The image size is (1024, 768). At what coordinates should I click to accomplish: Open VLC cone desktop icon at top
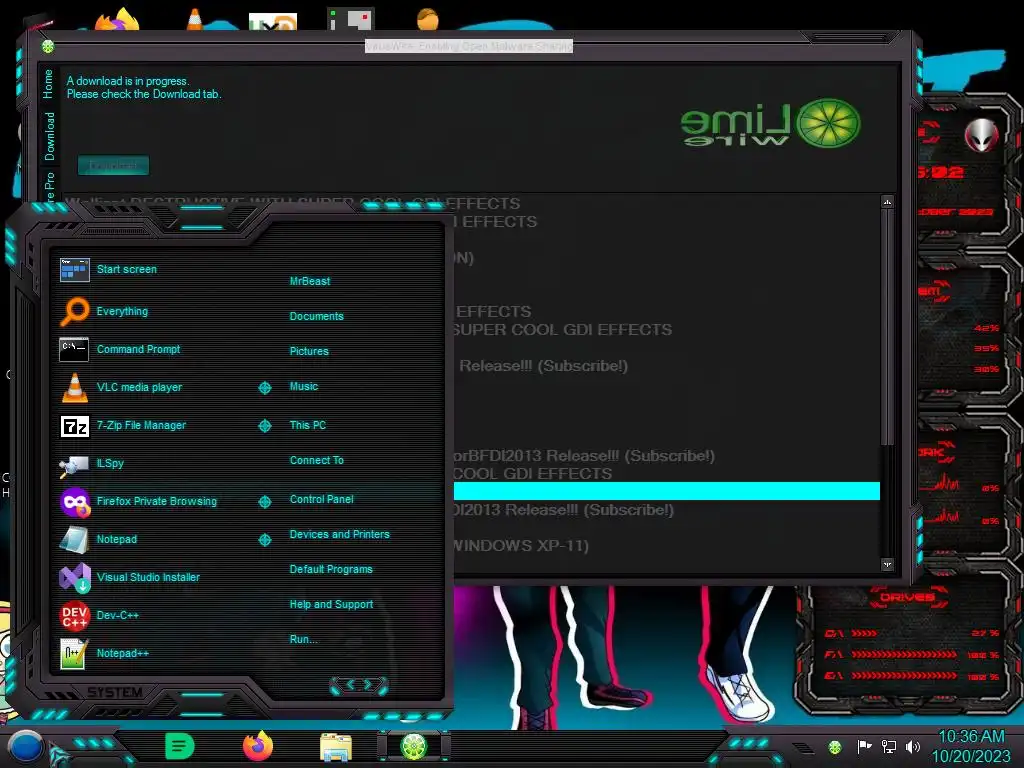click(195, 20)
